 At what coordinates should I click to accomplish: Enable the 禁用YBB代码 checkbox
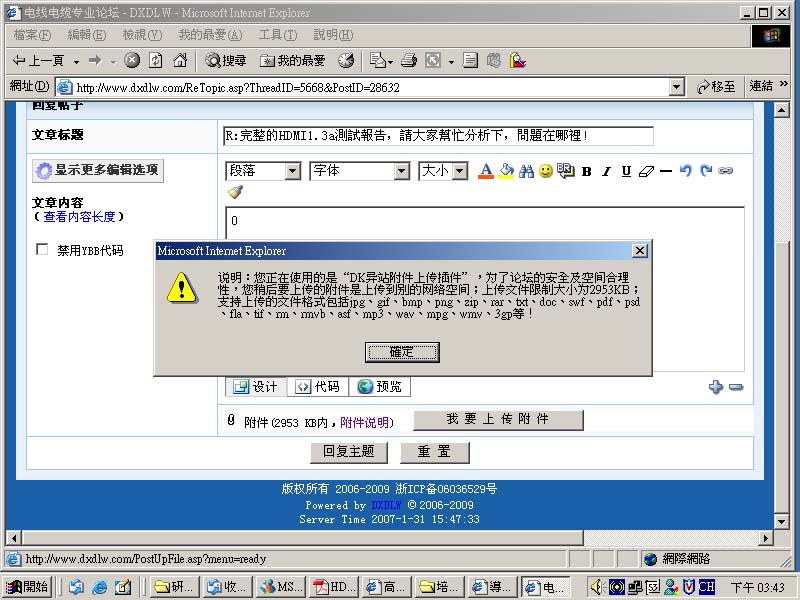coord(42,250)
